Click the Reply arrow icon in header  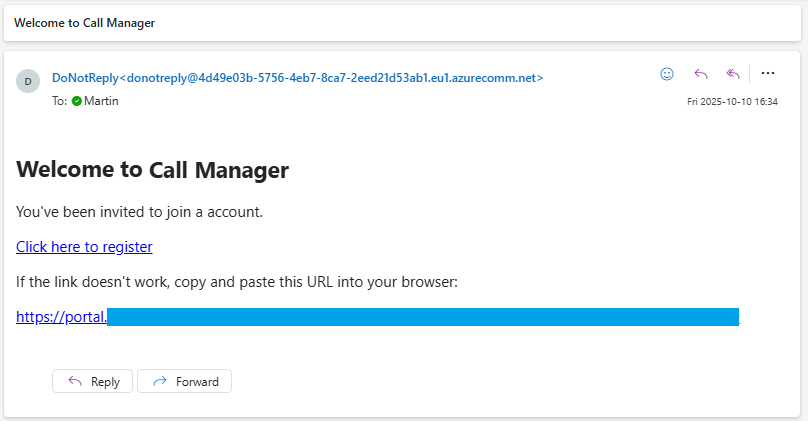coord(701,74)
